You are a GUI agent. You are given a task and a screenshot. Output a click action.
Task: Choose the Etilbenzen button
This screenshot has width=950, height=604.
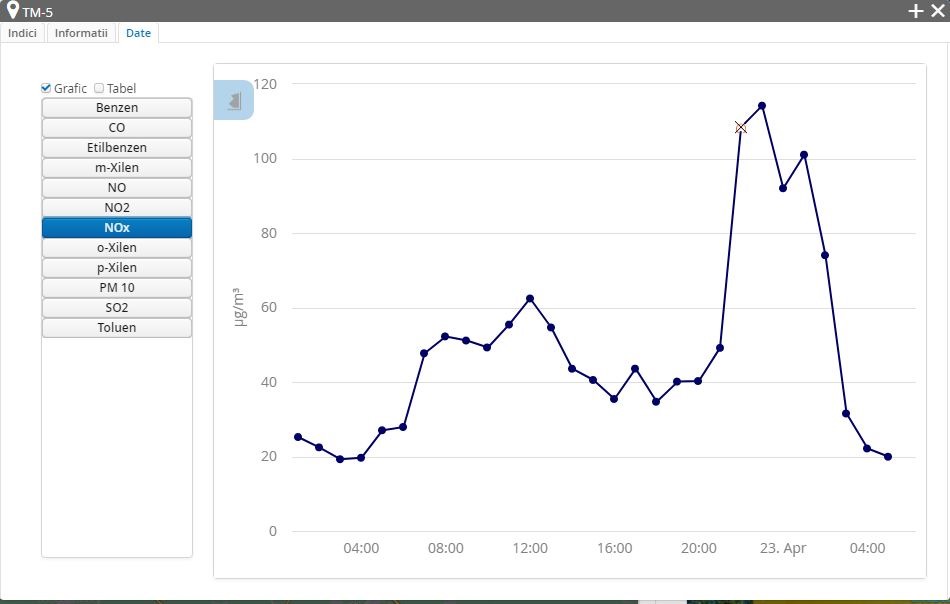pyautogui.click(x=117, y=148)
